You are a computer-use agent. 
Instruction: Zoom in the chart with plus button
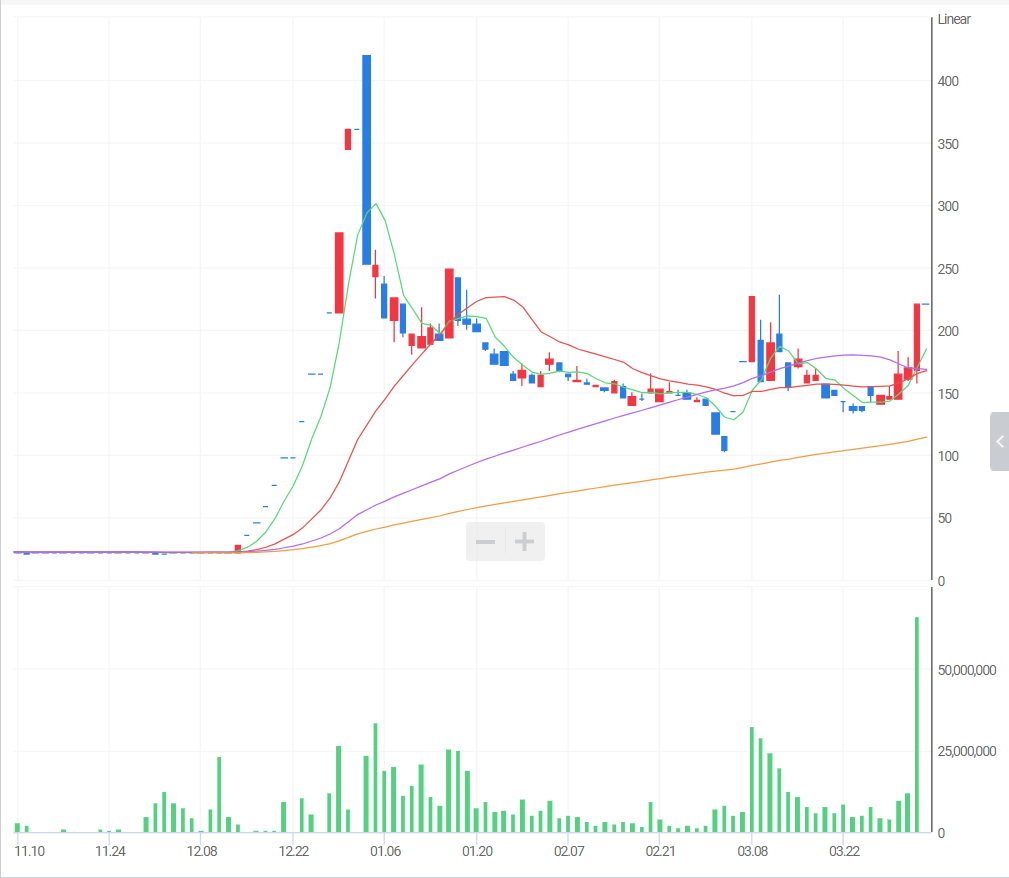click(x=524, y=541)
